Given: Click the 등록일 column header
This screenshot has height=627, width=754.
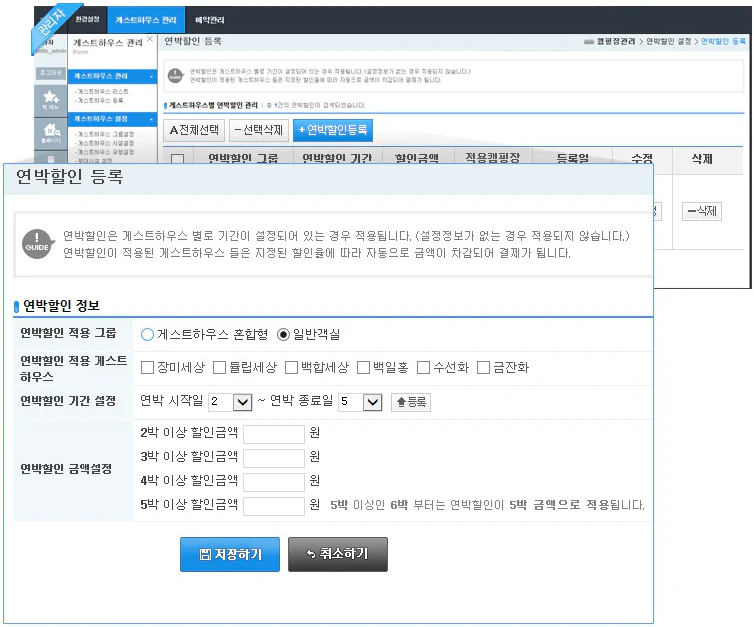Looking at the screenshot, I should tap(572, 158).
